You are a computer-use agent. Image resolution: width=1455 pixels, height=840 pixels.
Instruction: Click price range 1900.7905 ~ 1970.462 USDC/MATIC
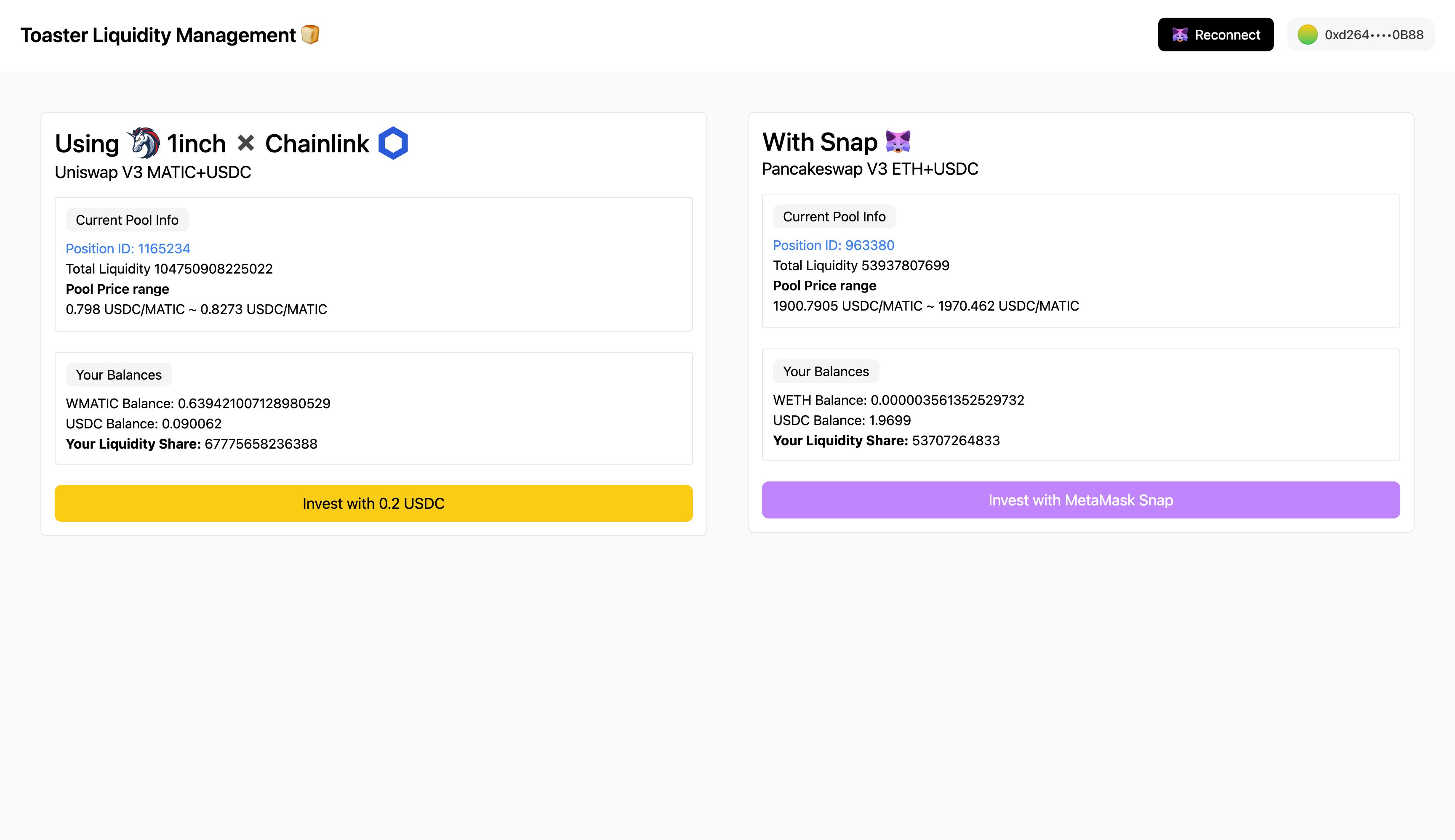coord(926,306)
